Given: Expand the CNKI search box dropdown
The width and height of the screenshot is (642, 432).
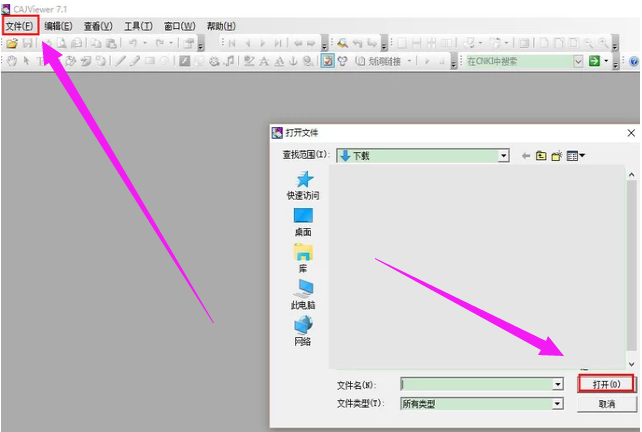Looking at the screenshot, I should coord(578,61).
